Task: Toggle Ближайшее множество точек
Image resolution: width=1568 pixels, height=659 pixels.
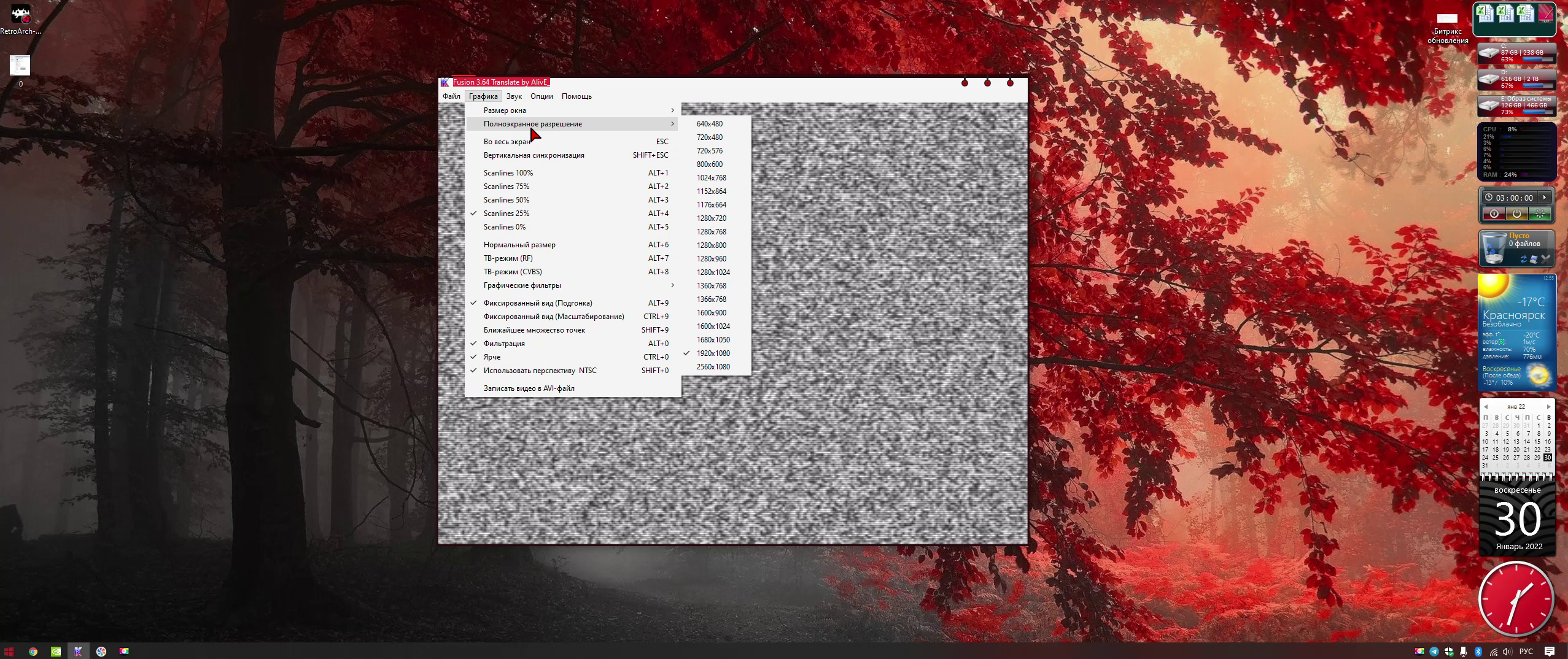Action: [573, 330]
